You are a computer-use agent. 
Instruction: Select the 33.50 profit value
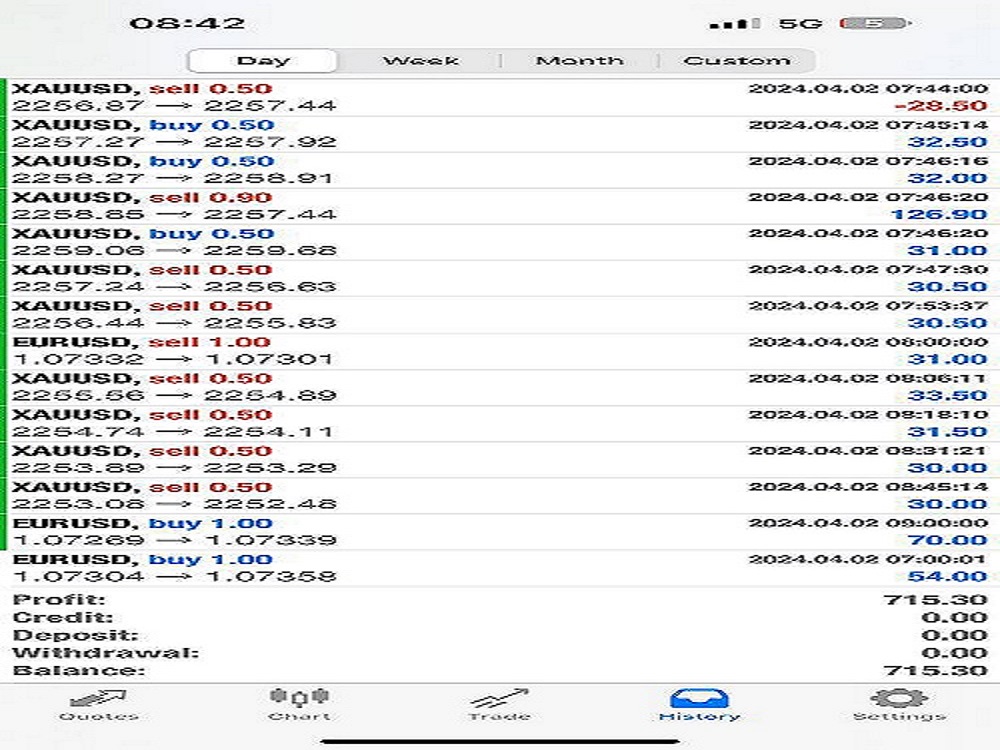tap(947, 395)
